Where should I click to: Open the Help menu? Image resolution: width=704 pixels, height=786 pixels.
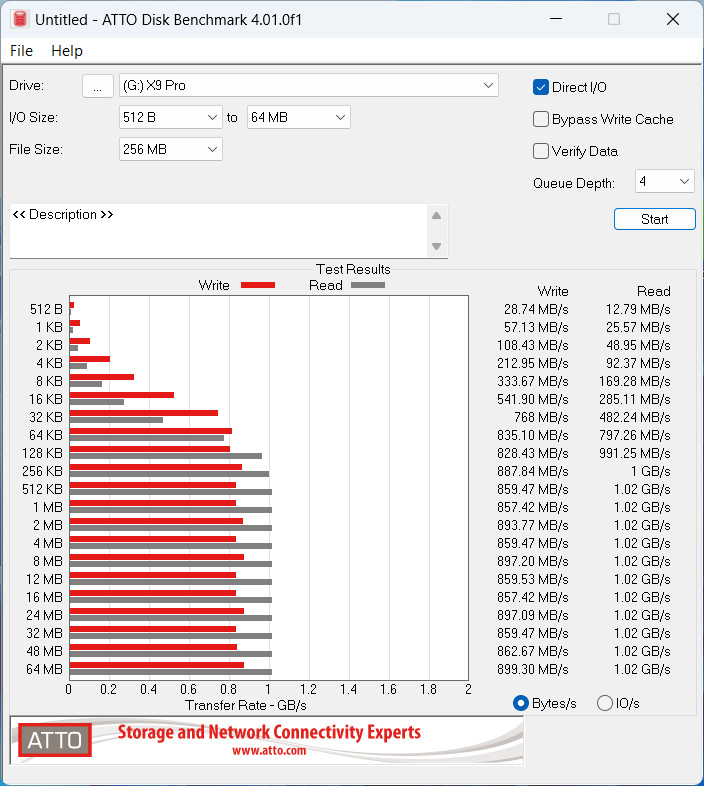pos(67,51)
